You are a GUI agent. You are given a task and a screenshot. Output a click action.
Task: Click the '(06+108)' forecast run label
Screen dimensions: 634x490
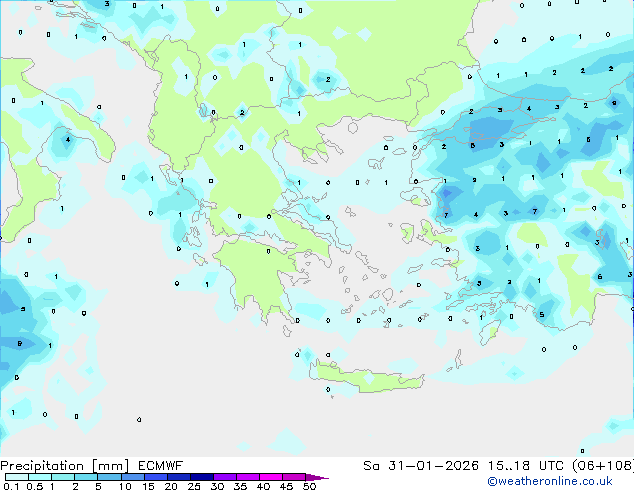click(603, 466)
